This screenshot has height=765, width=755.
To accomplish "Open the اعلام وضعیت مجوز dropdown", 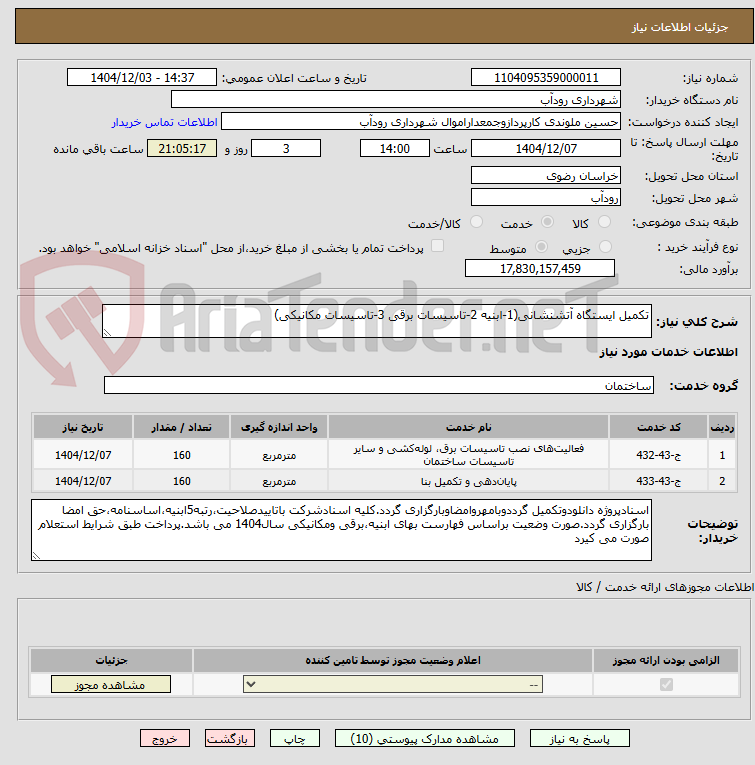I will click(393, 684).
